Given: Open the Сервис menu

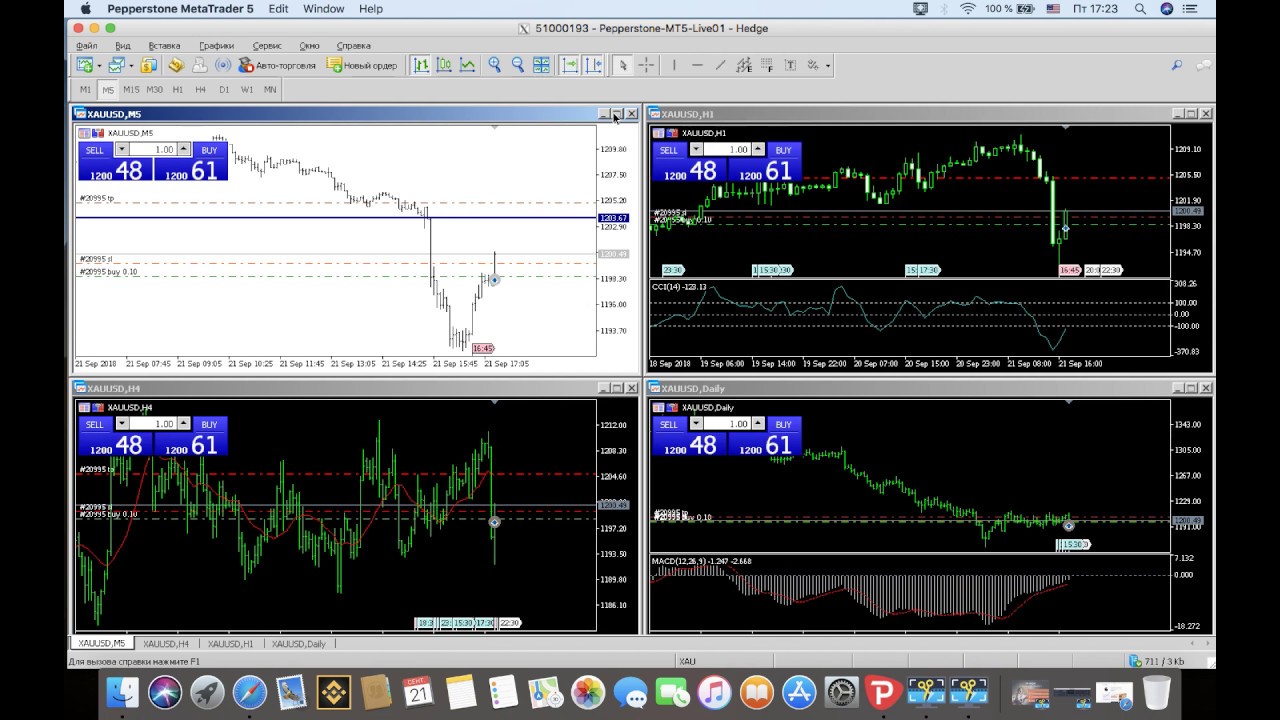Looking at the screenshot, I should pos(267,46).
